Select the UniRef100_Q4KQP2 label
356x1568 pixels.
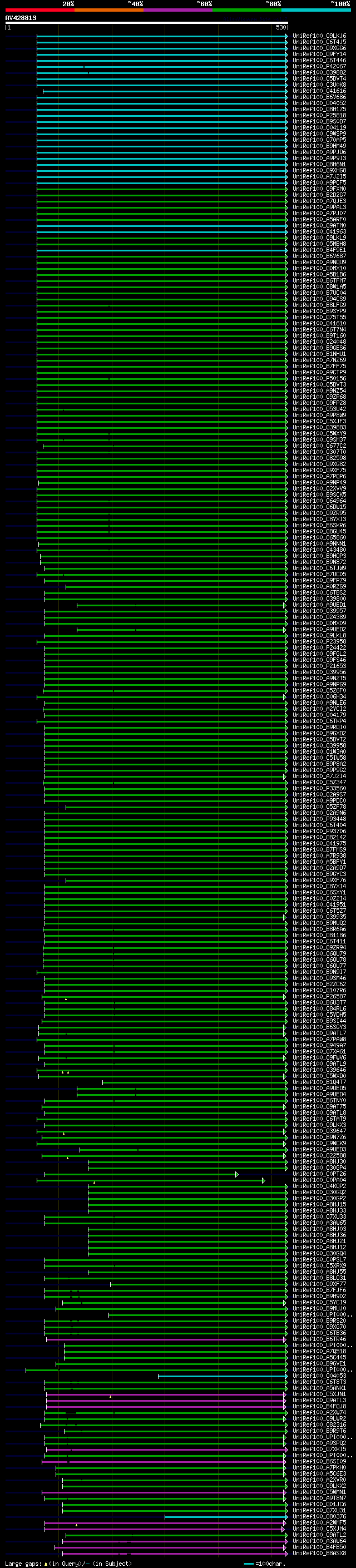319,1186
